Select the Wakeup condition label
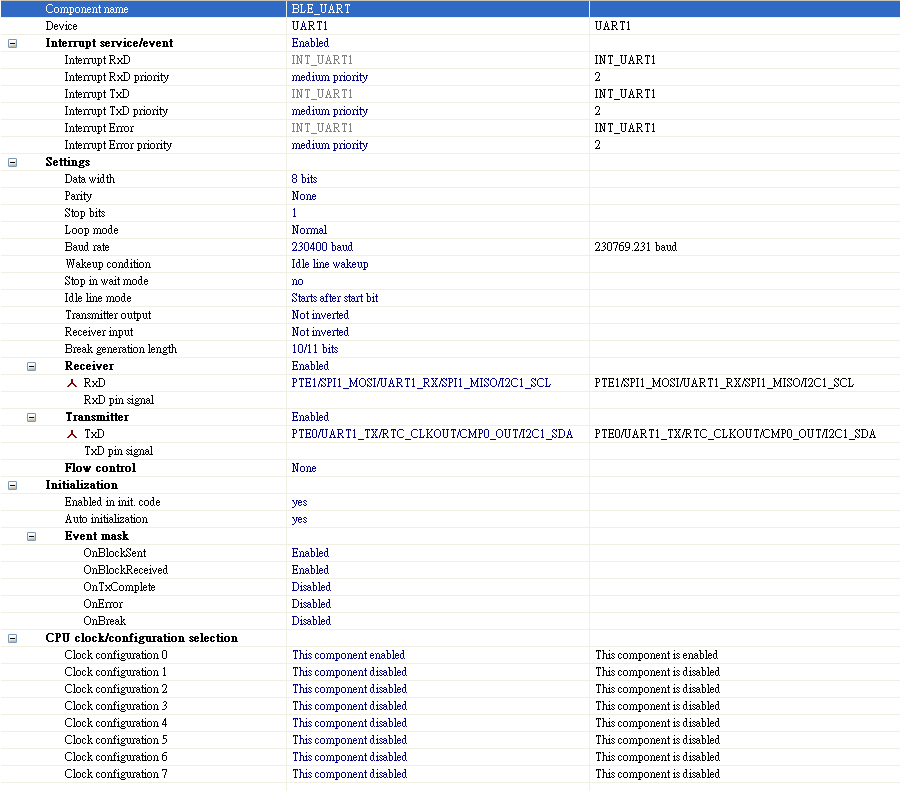The image size is (900, 791). coord(108,264)
